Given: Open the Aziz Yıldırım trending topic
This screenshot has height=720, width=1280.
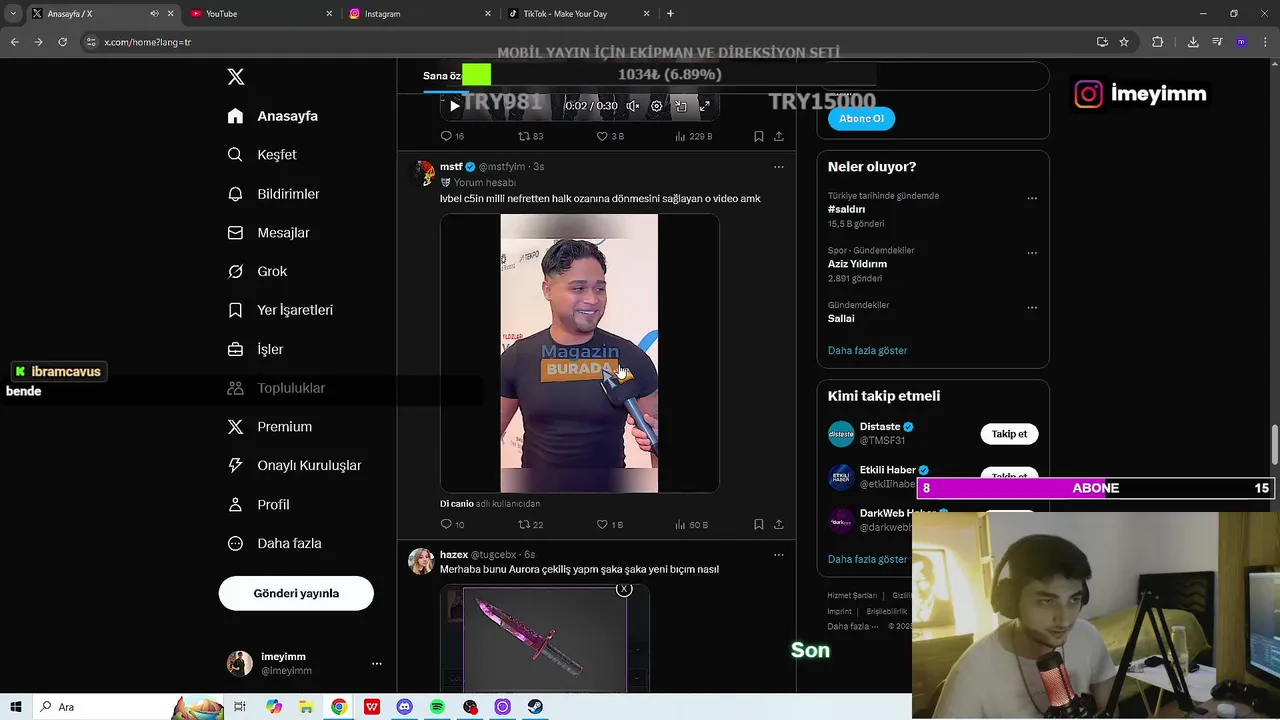Looking at the screenshot, I should pyautogui.click(x=857, y=264).
